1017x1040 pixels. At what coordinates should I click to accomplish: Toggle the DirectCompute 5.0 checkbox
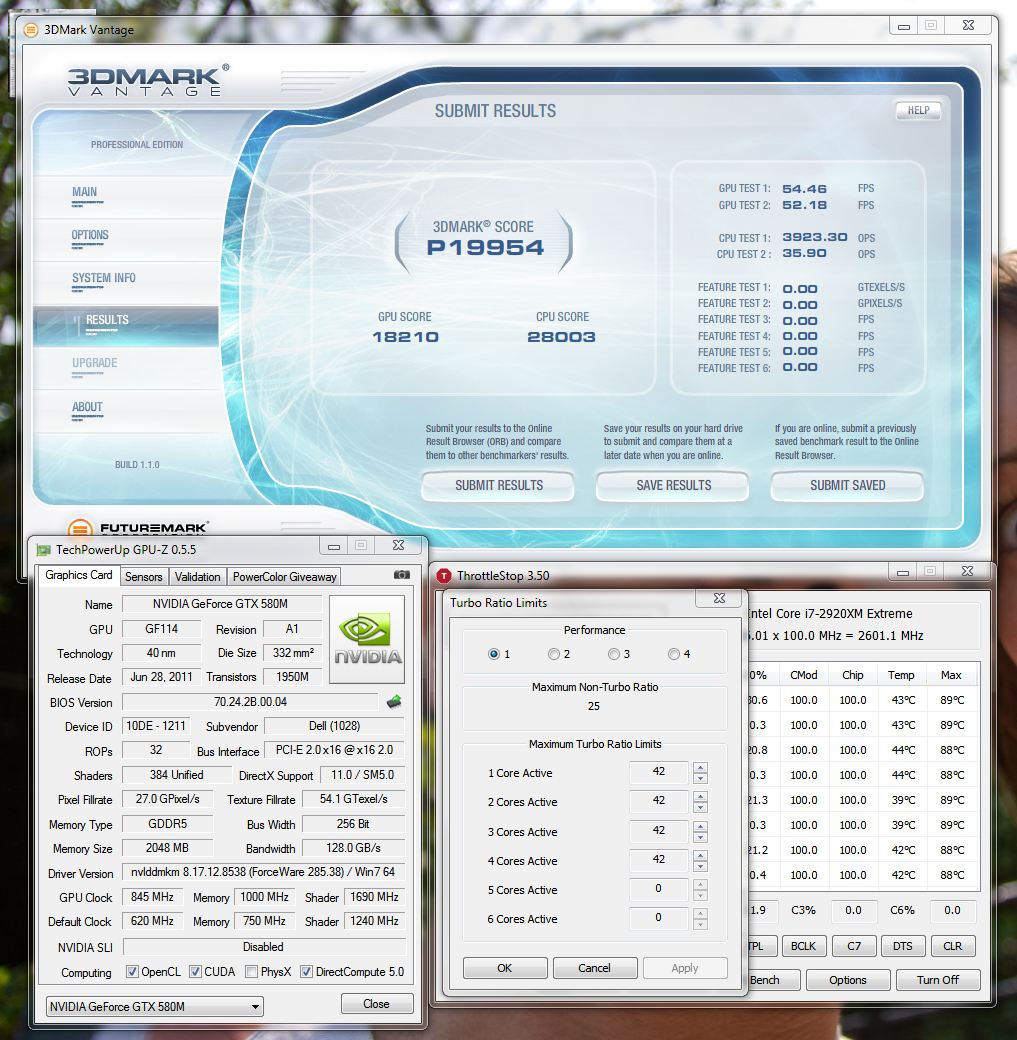(306, 972)
